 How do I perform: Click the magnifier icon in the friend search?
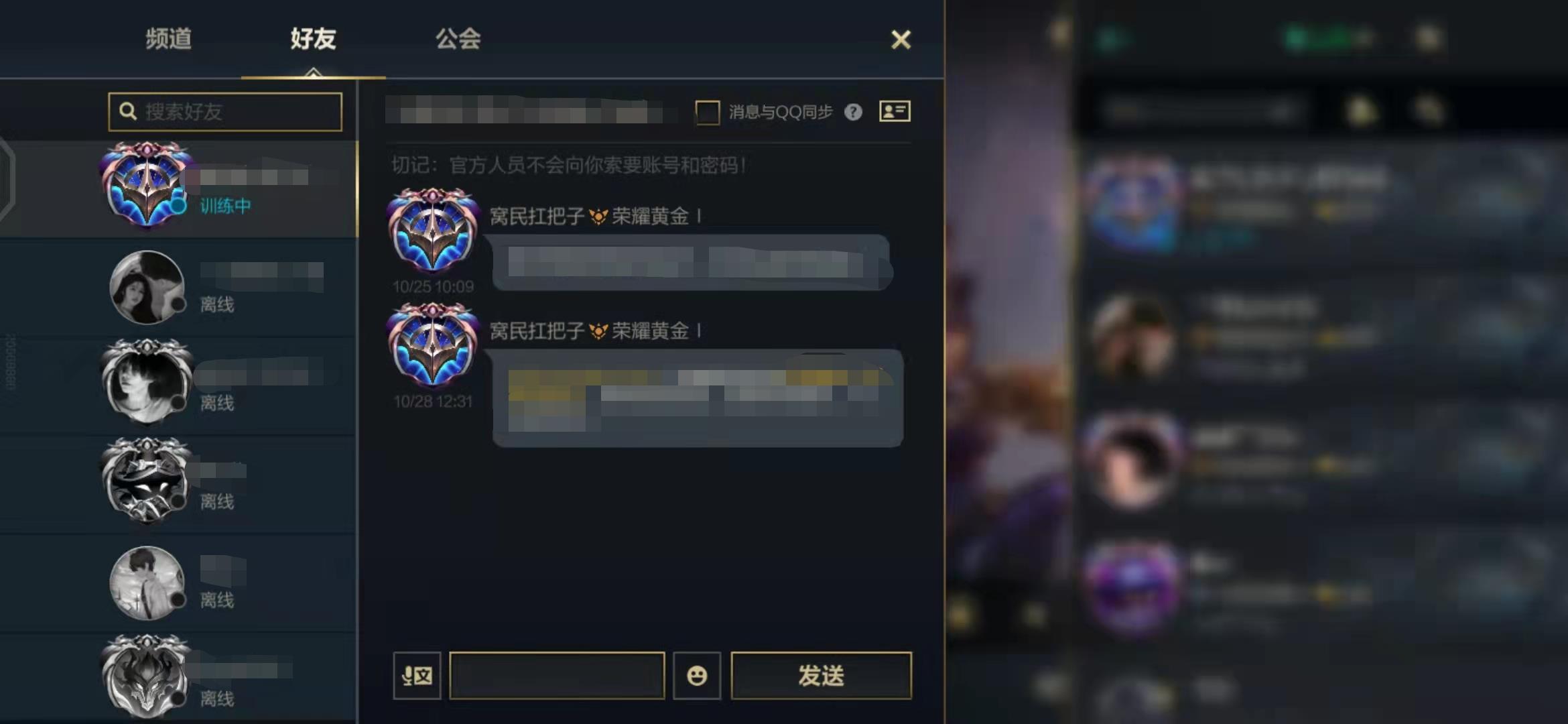tap(127, 111)
